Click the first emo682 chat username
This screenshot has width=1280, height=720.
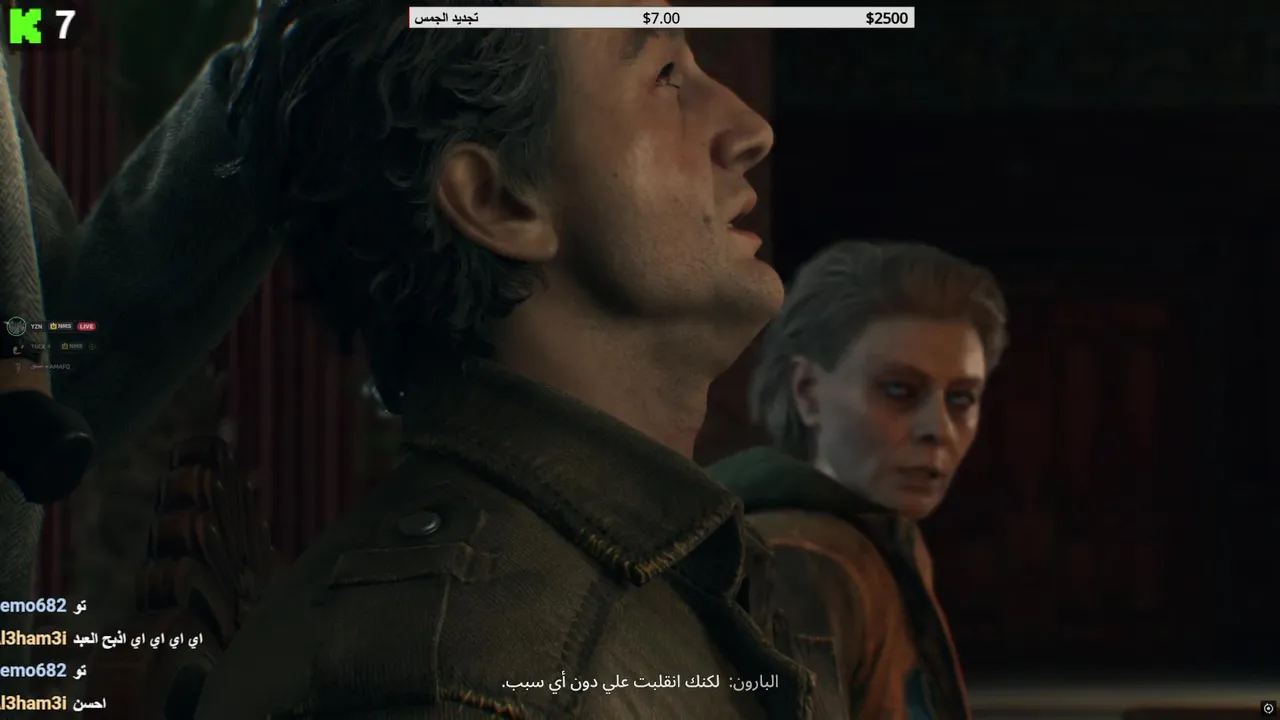click(33, 605)
